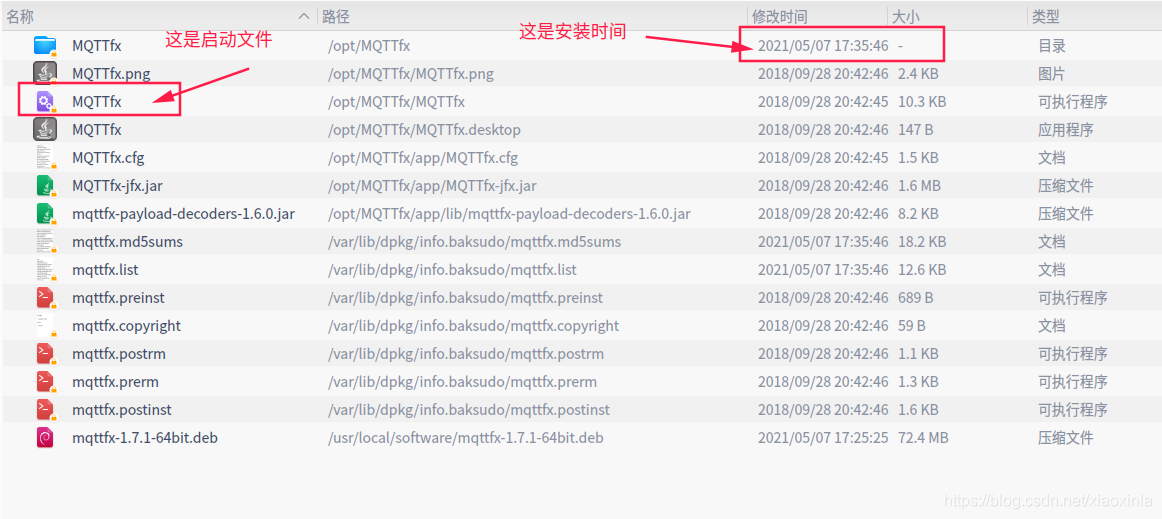Click the MQTTfx-jfx.jar archive icon
This screenshot has height=519, width=1162.
pyautogui.click(x=45, y=185)
